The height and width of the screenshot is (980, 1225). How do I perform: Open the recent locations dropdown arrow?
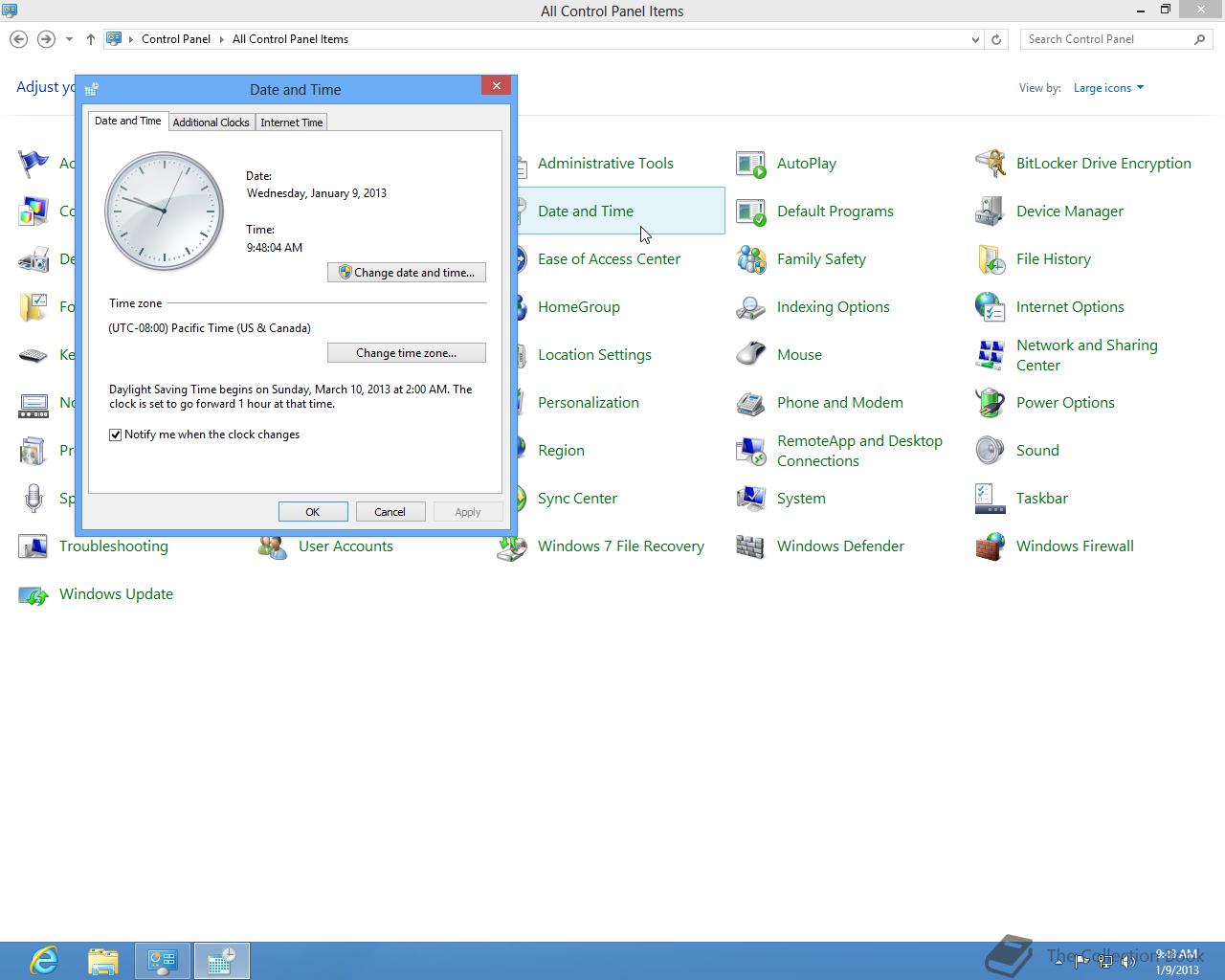tap(69, 39)
